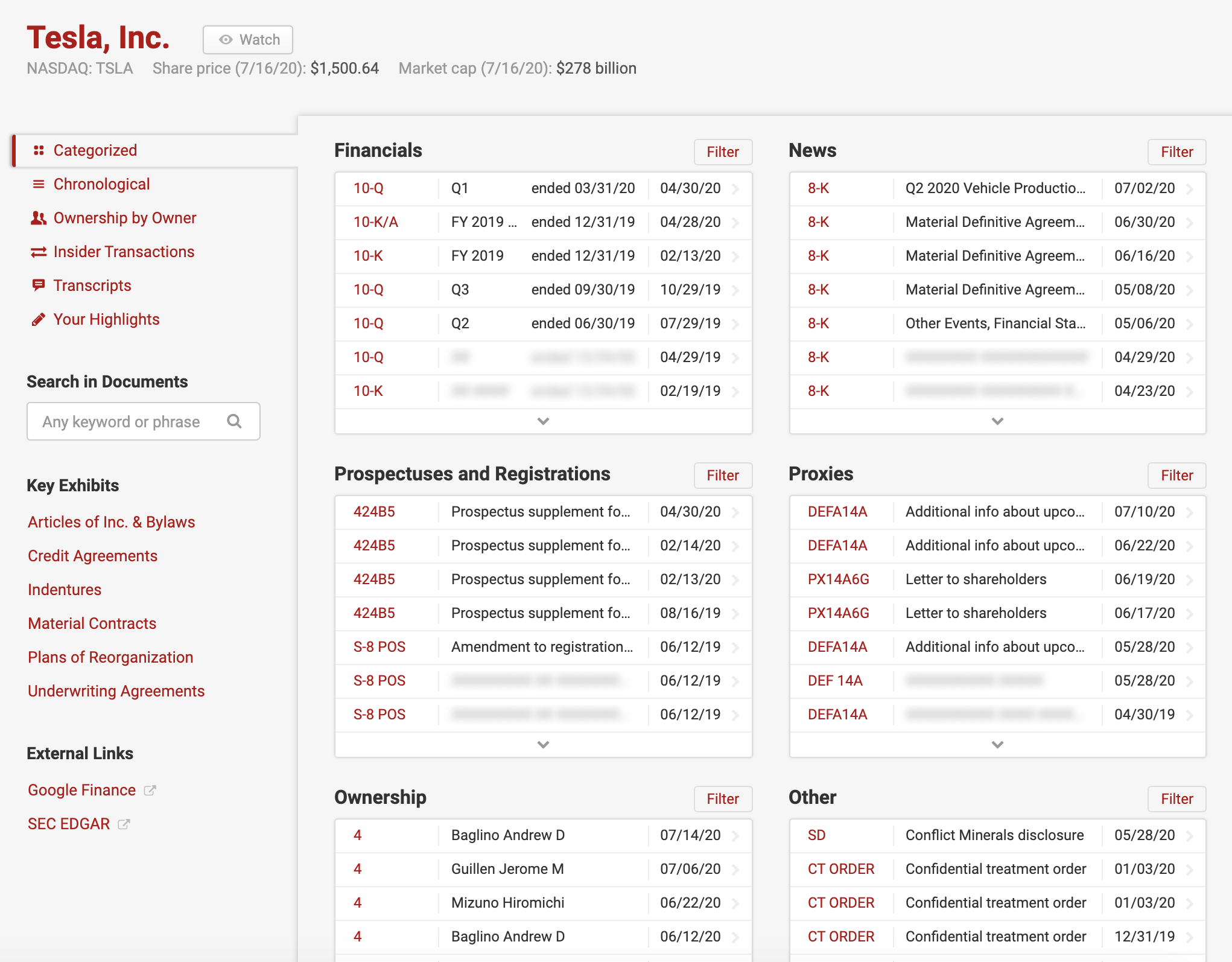The width and height of the screenshot is (1232, 962).
Task: Open 8-K Material Agreement dated 06/16/20
Action: 997,256
